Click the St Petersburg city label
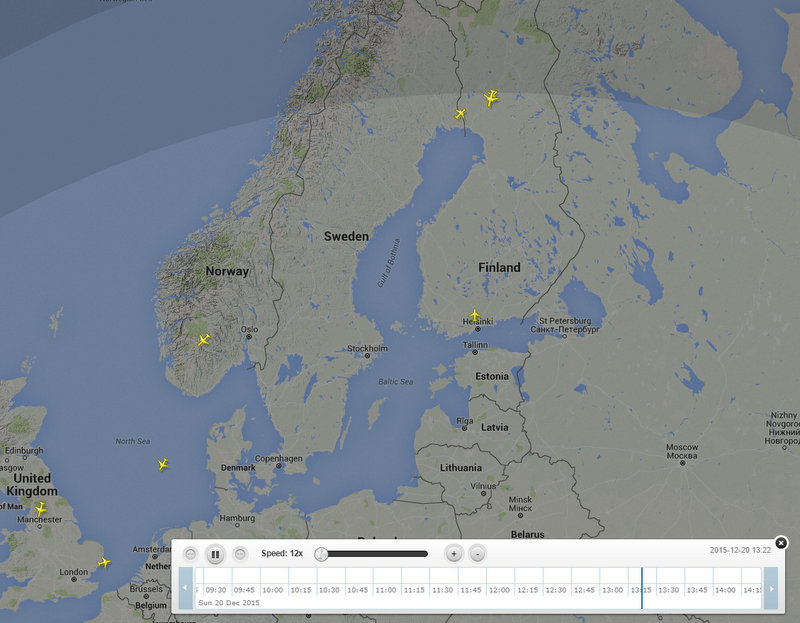The image size is (800, 623). click(x=565, y=325)
